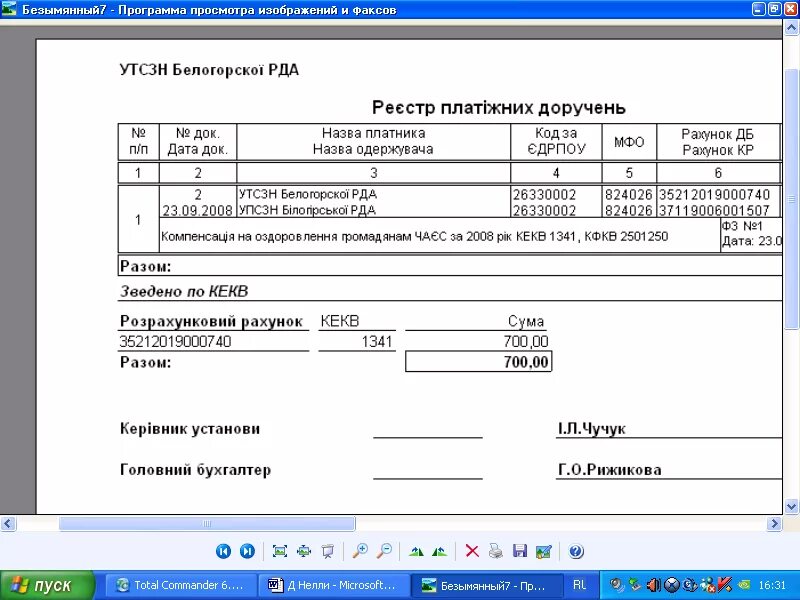Screen dimensions: 800x600
Task: Start the slide show
Action: (x=328, y=552)
